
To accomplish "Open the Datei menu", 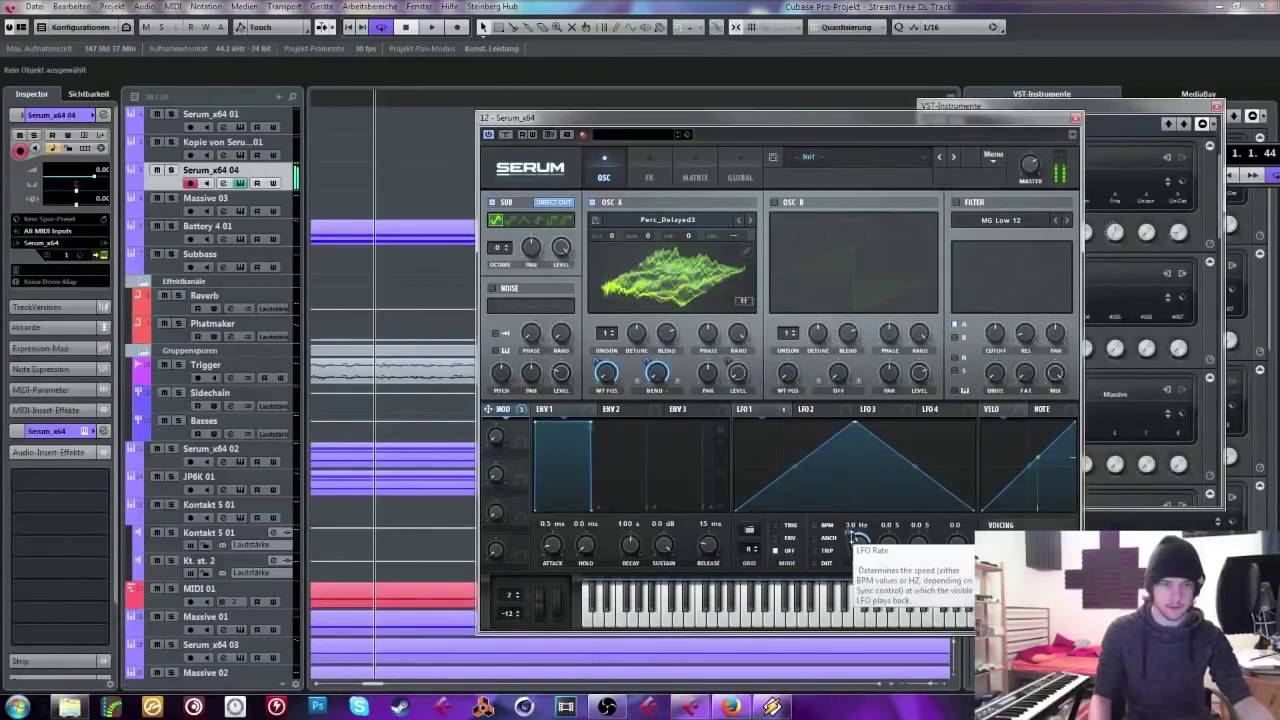I will [34, 6].
